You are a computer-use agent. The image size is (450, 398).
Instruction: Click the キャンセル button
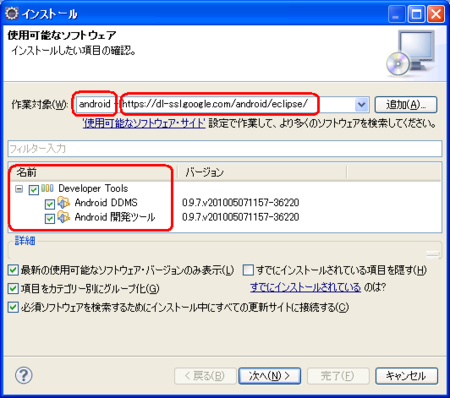[406, 376]
